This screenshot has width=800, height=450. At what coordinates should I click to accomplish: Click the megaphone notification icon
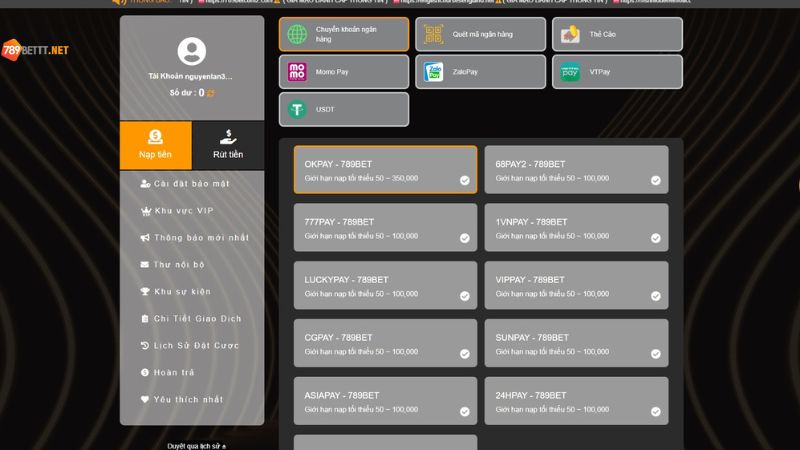(x=145, y=238)
